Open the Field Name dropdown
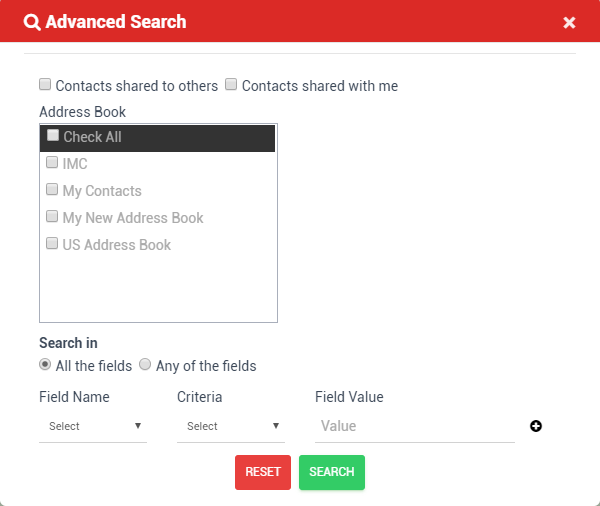Screen dimensions: 600x506 pos(93,426)
